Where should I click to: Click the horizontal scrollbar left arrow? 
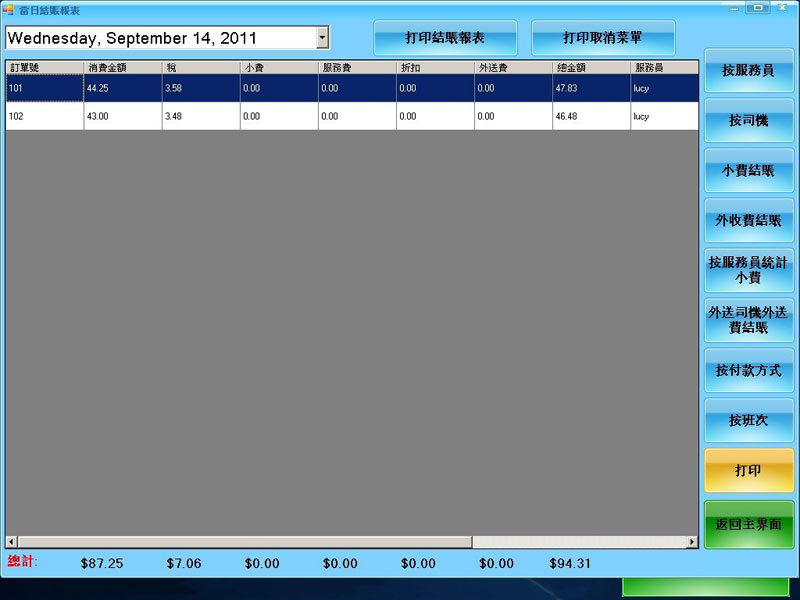[x=12, y=542]
